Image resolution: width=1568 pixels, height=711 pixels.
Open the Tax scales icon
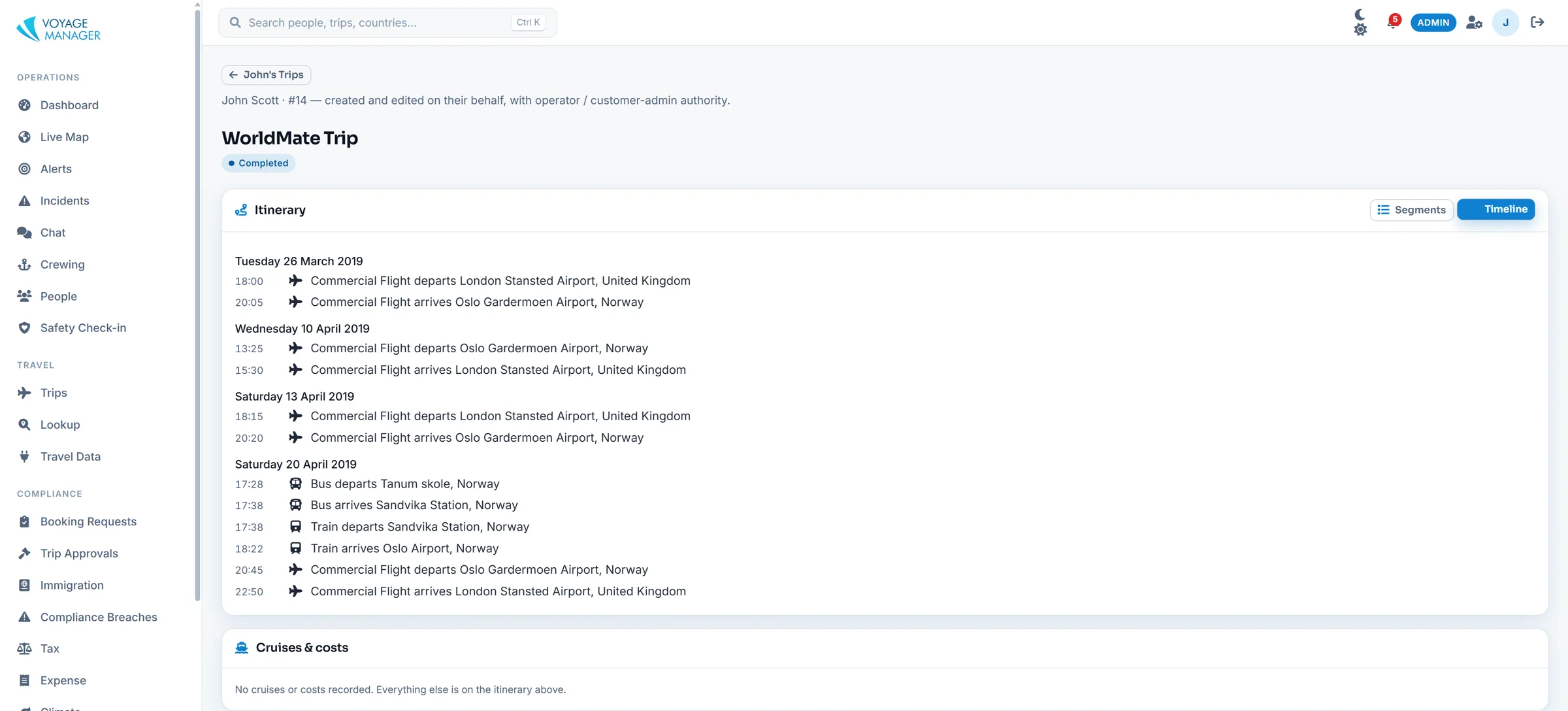pyautogui.click(x=24, y=649)
